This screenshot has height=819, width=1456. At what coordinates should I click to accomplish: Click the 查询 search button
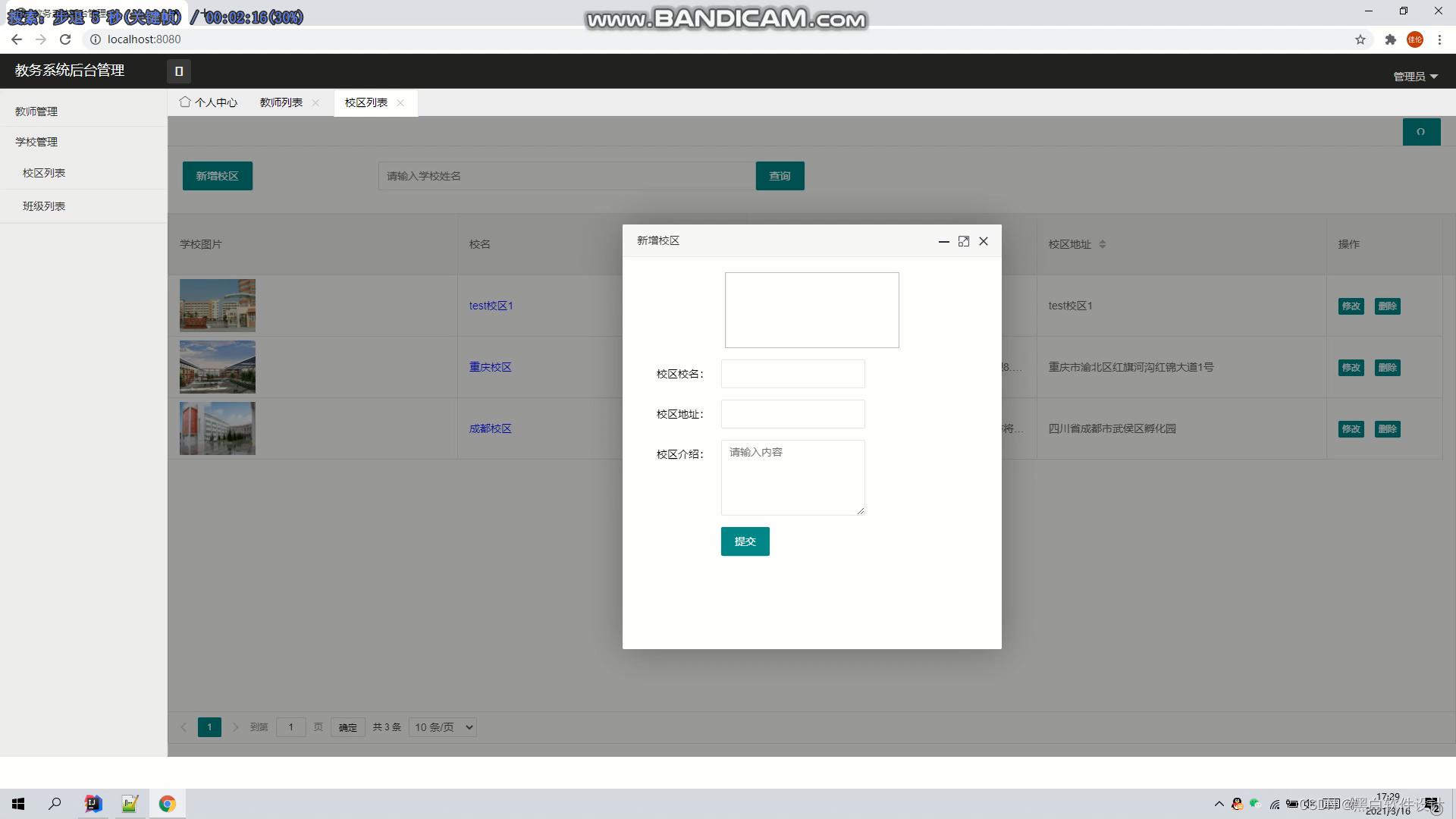click(x=780, y=176)
